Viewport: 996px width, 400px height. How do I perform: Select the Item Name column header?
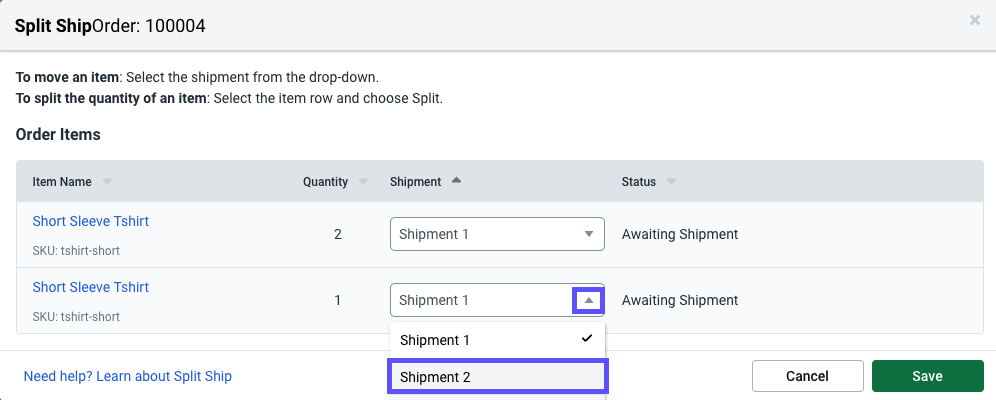coord(62,182)
